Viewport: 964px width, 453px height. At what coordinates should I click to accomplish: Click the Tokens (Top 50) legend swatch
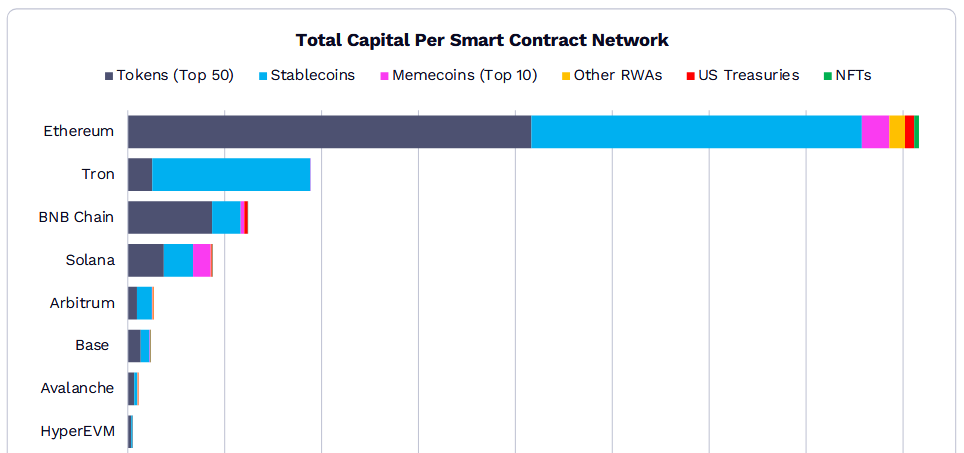(x=109, y=76)
